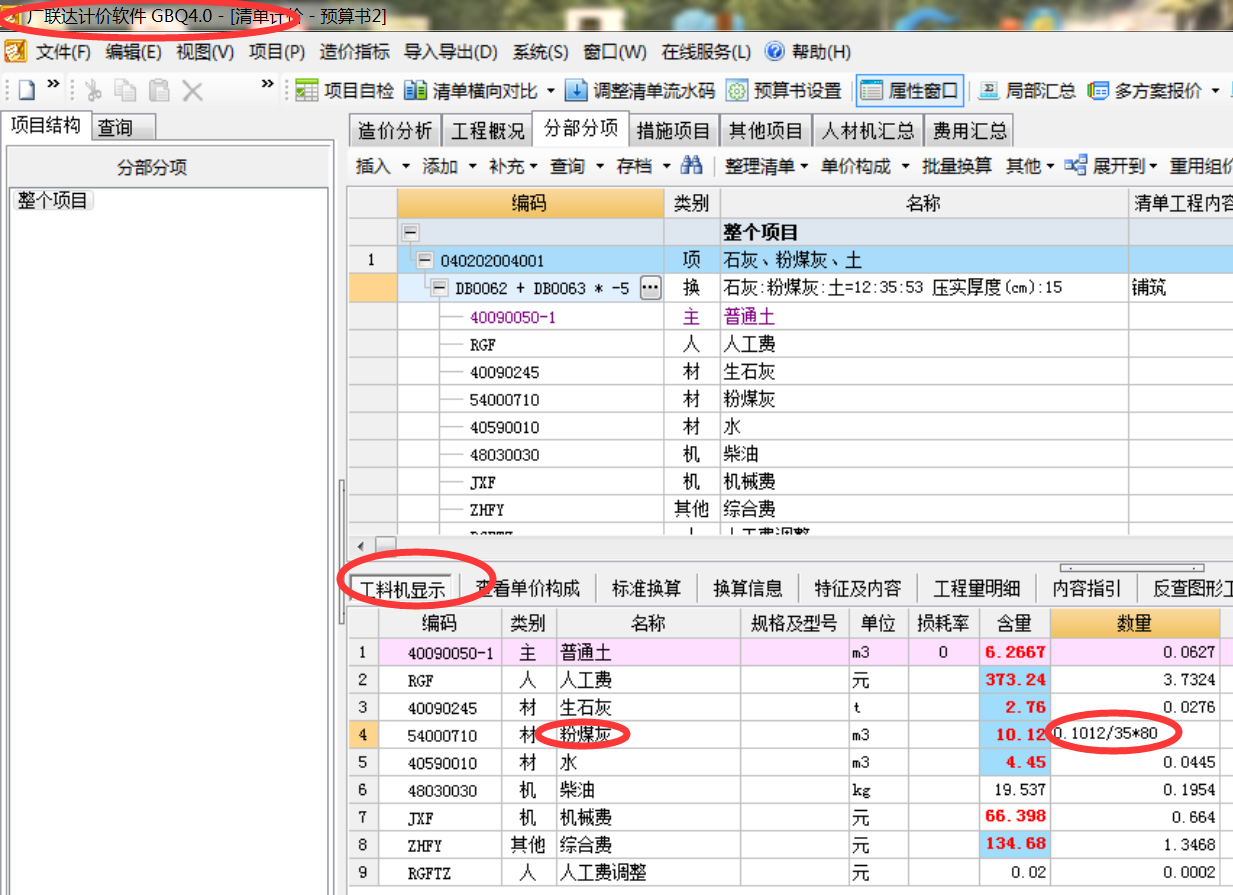Open the 在线服务(L) menu
The height and width of the screenshot is (895, 1233).
pos(706,52)
